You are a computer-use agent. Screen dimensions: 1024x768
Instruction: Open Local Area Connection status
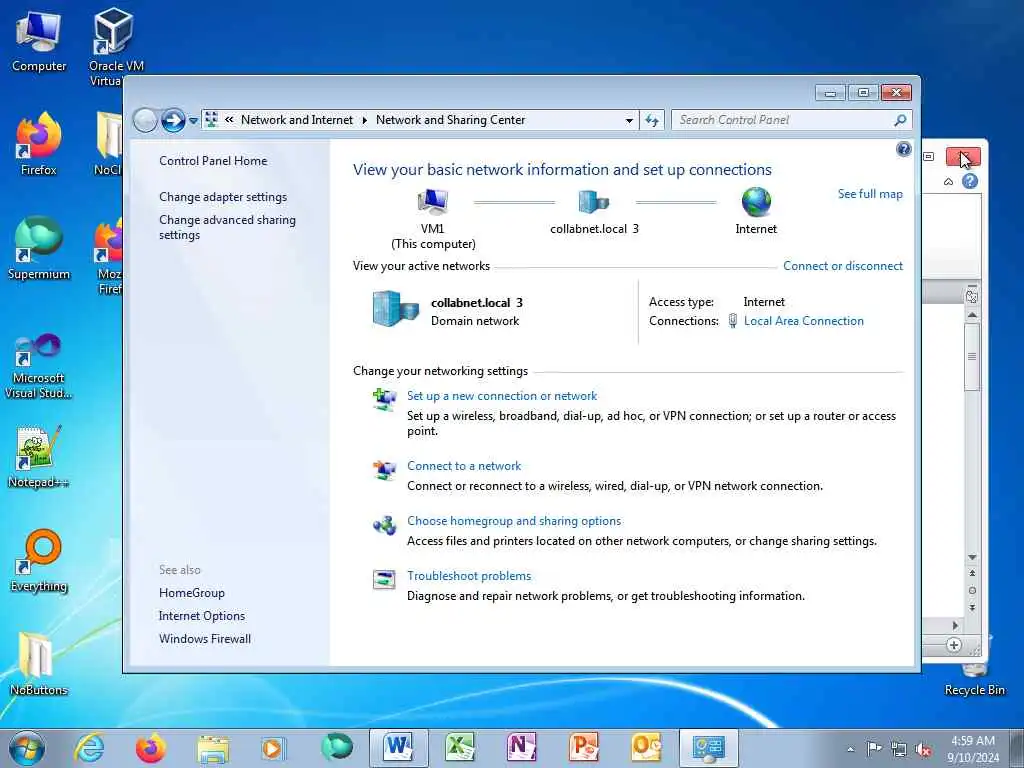tap(803, 321)
